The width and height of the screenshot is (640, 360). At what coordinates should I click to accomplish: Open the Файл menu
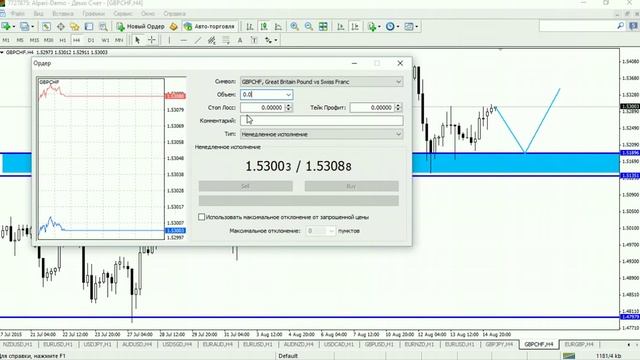pyautogui.click(x=18, y=13)
